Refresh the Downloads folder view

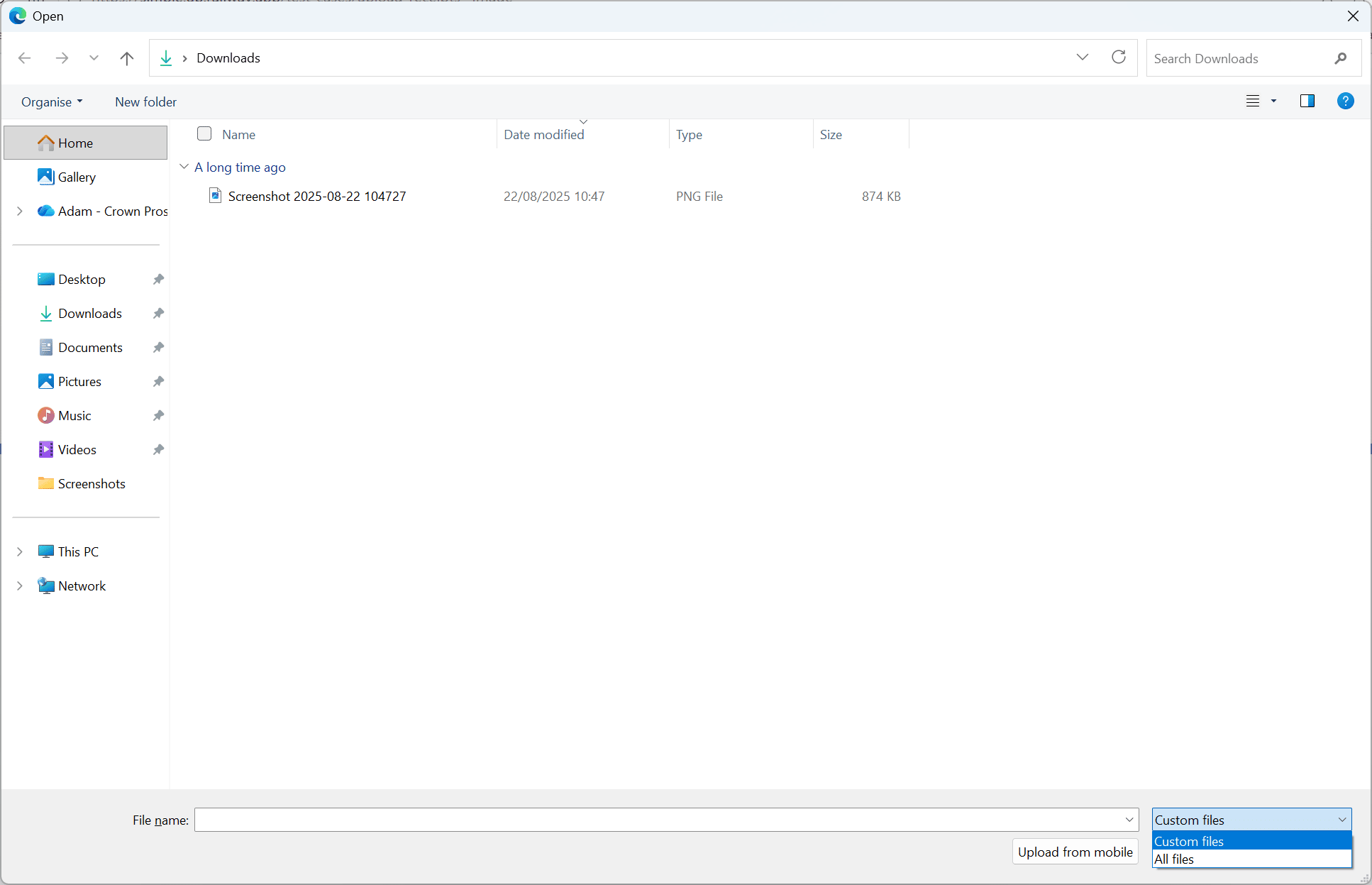pos(1119,57)
